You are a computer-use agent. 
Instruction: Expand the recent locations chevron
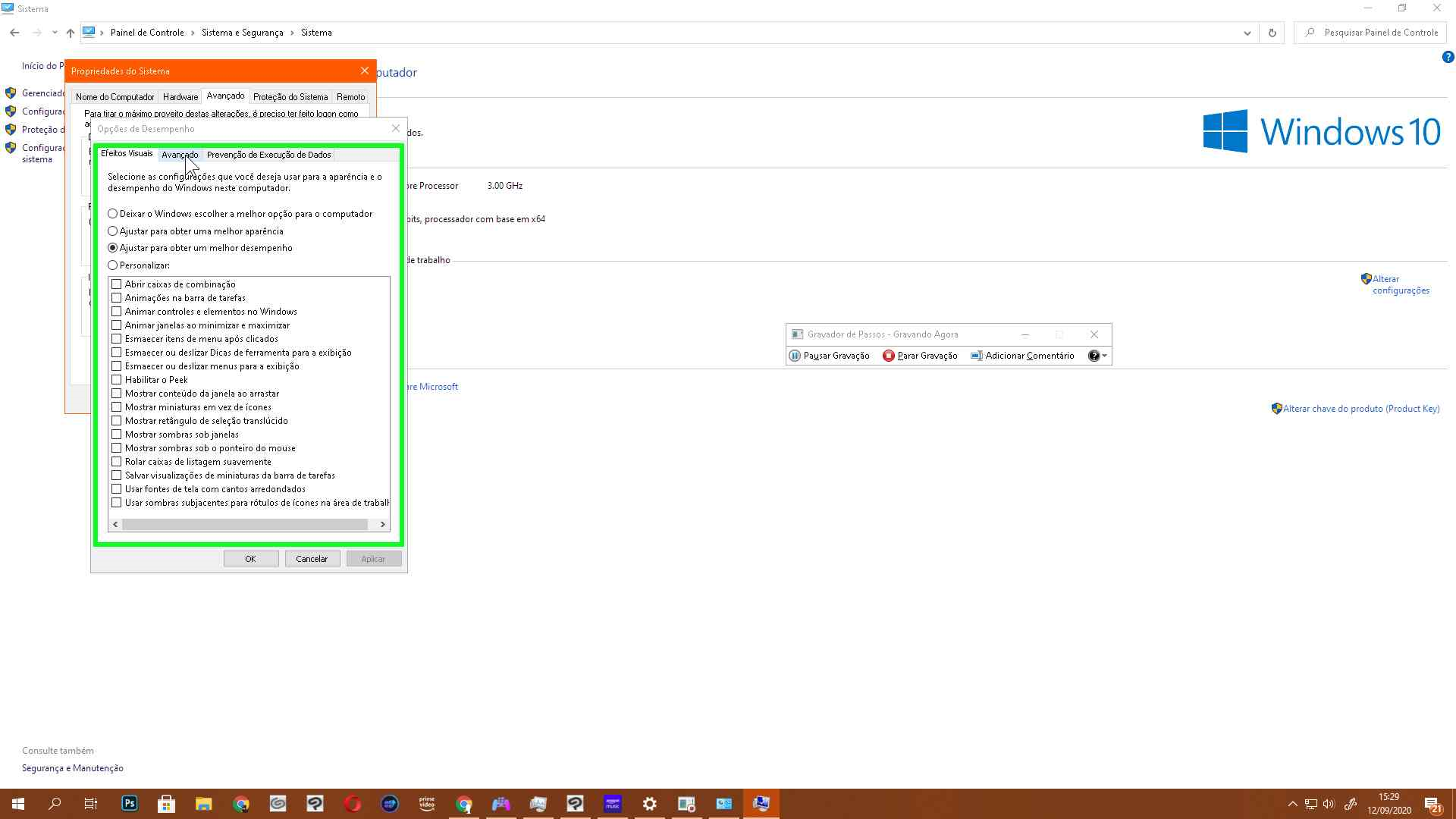click(x=55, y=33)
